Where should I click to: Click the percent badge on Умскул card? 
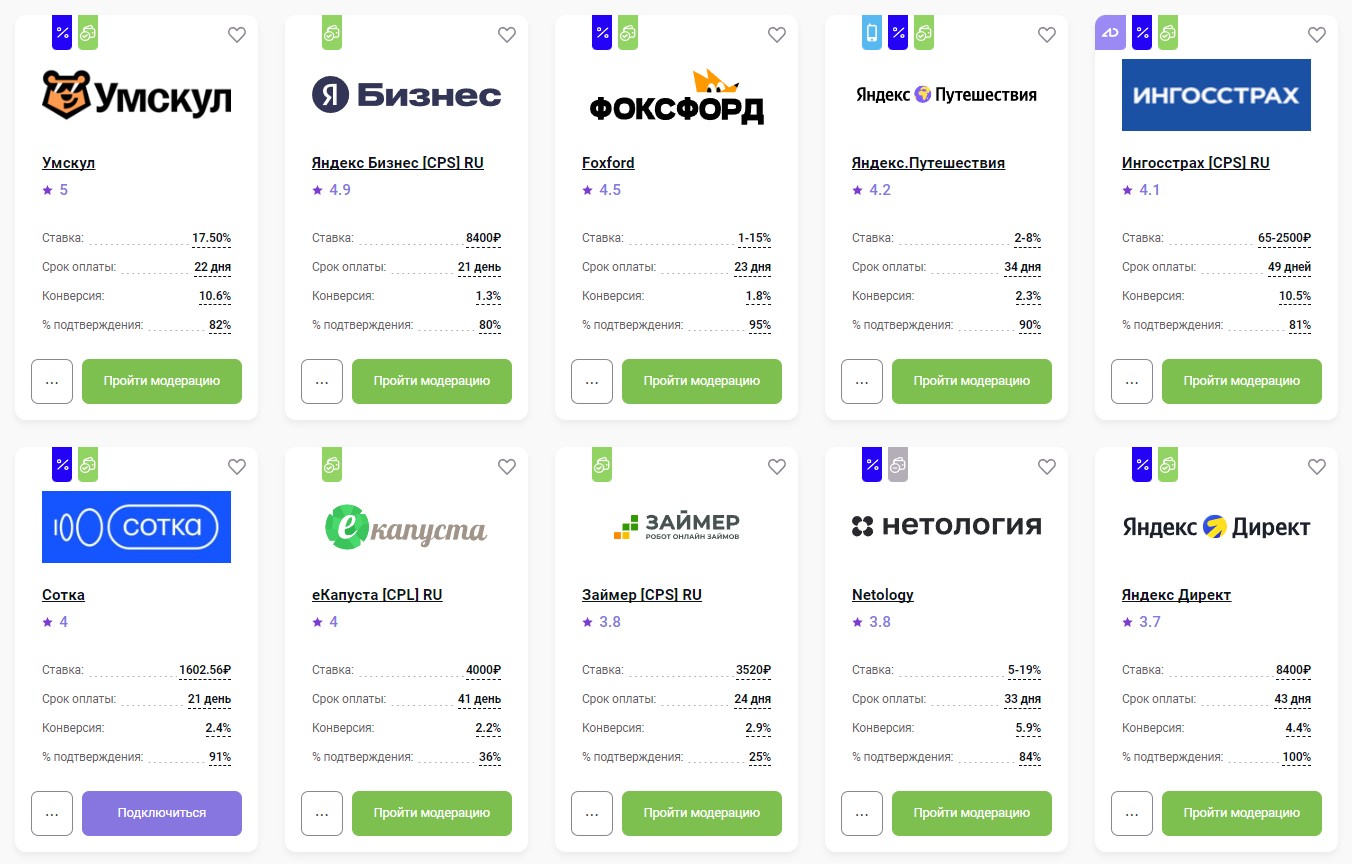(62, 32)
